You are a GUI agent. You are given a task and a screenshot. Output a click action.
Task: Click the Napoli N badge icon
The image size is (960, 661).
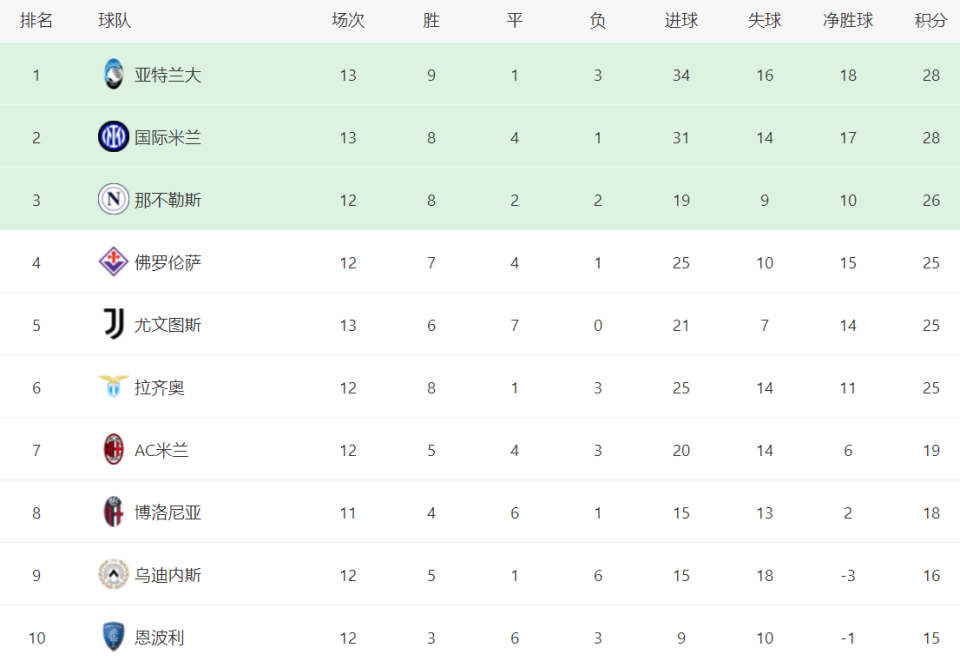point(113,199)
